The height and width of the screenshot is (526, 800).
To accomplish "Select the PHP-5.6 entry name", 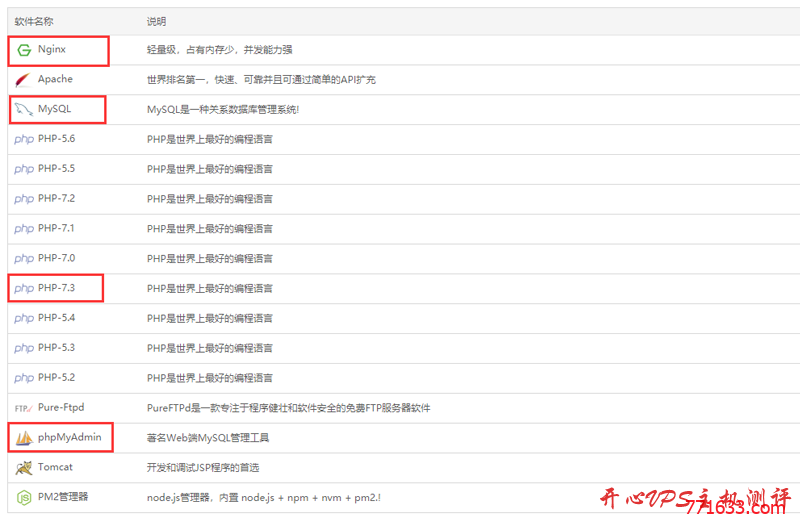I will coord(57,139).
